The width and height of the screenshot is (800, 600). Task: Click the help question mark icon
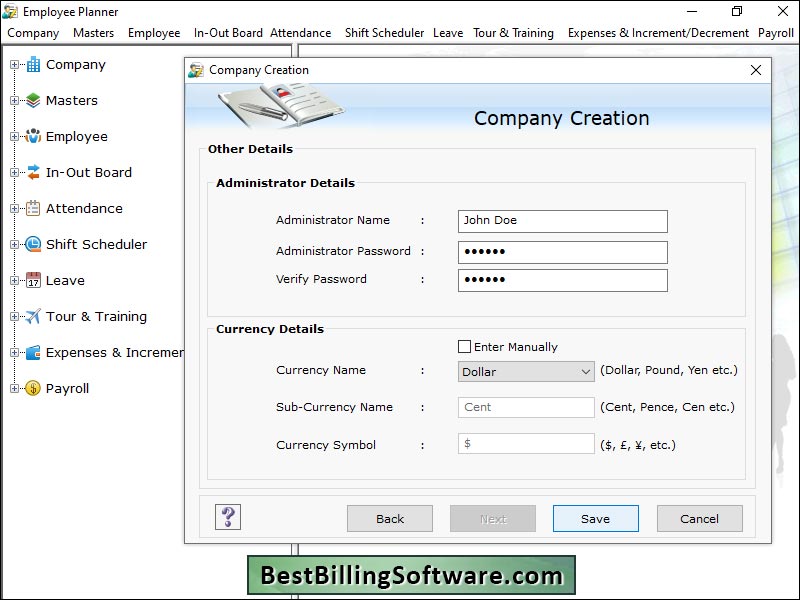(x=227, y=518)
